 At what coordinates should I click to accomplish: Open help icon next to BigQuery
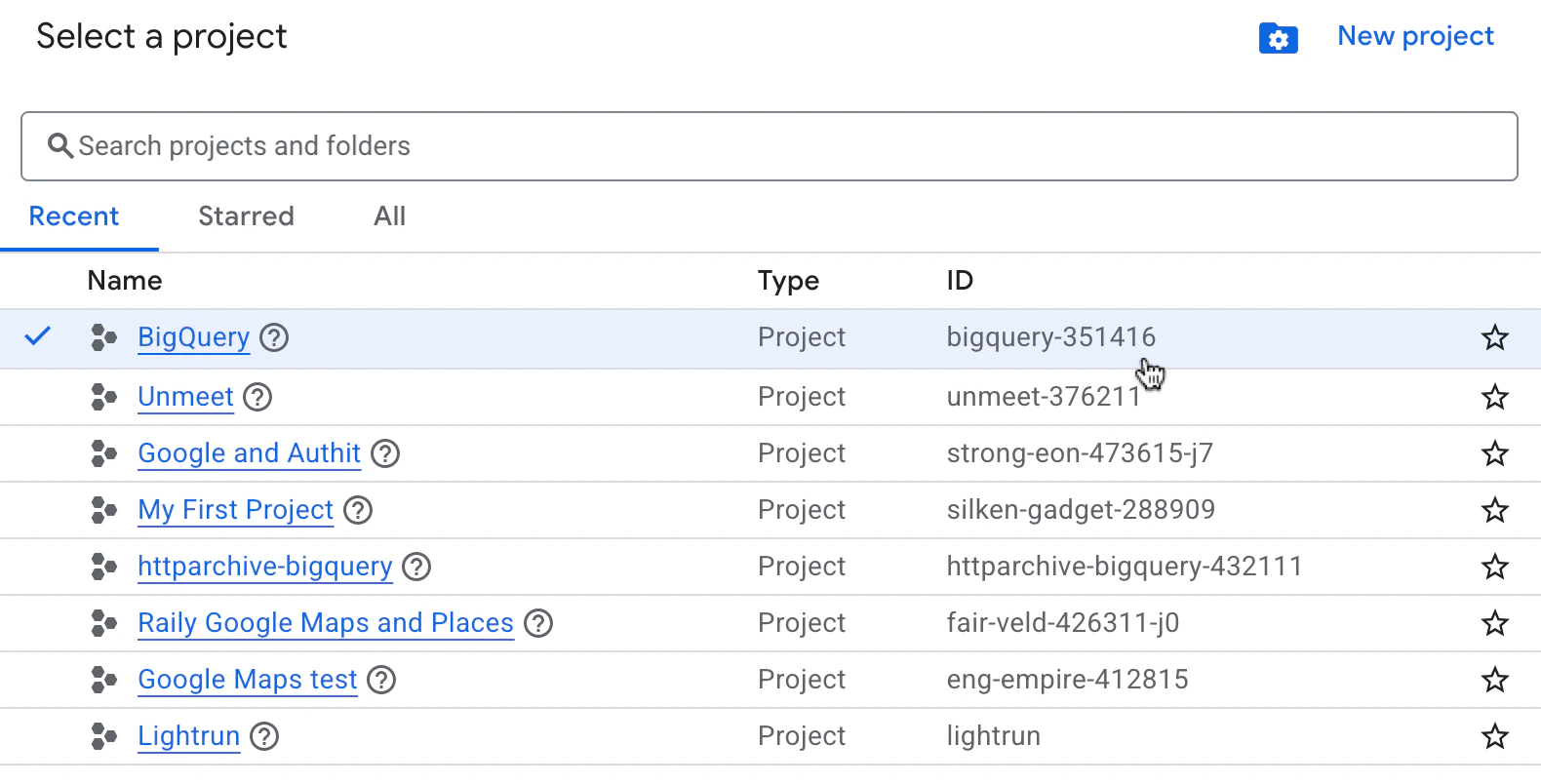click(x=274, y=337)
